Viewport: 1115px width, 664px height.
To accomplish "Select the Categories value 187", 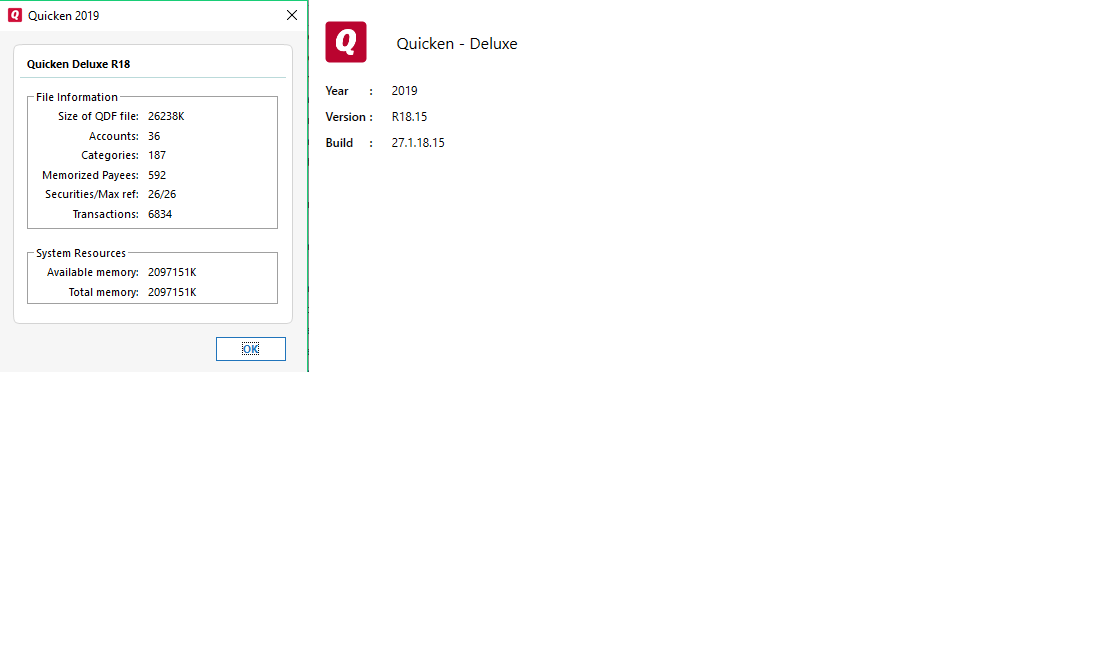I will tap(156, 155).
